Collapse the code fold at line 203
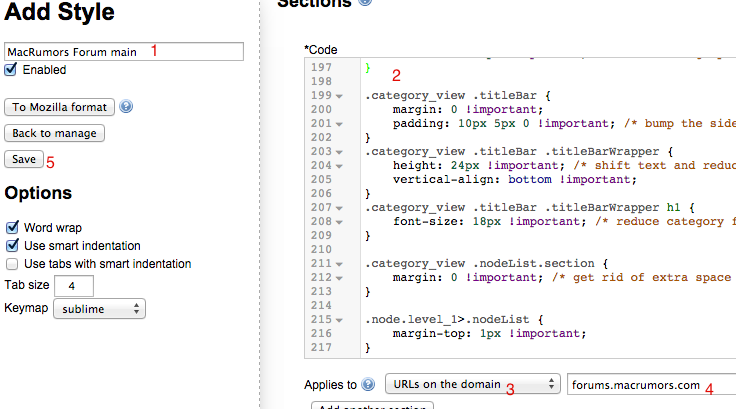Screen dimensions: 736x409 pos(339,152)
